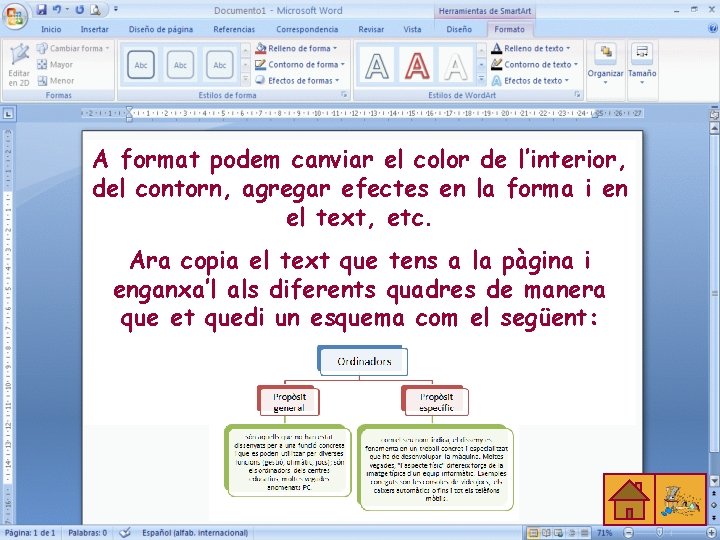Toggle the ruler icon above scrollbar
This screenshot has width=720, height=540.
[x=714, y=113]
